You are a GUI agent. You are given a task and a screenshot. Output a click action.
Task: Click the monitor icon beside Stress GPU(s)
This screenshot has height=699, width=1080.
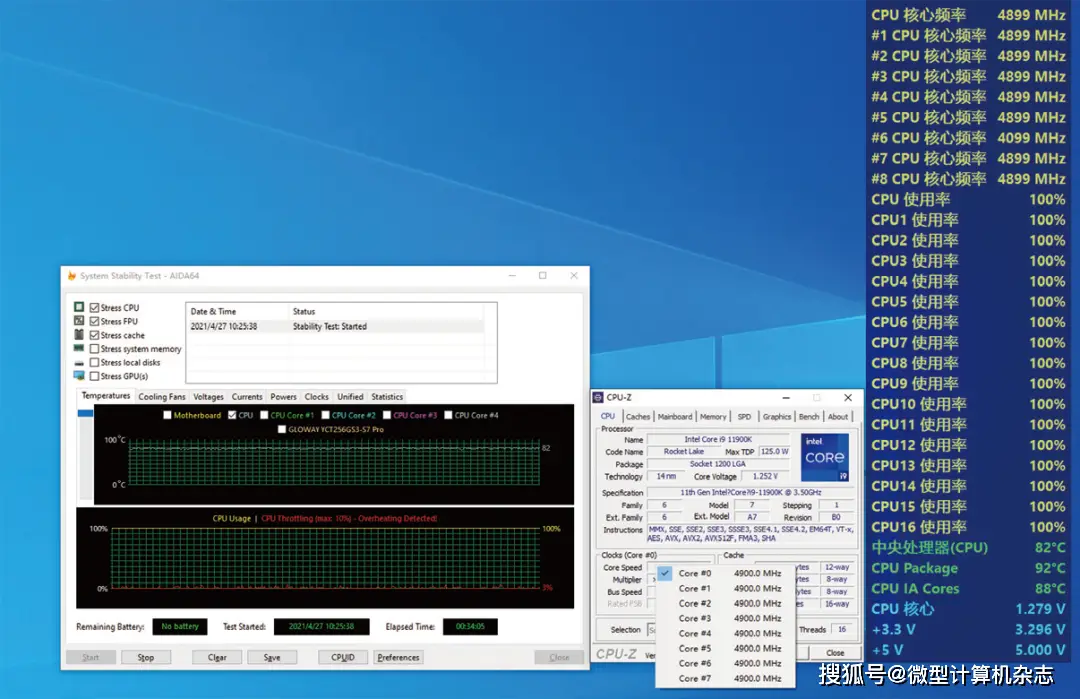[79, 376]
